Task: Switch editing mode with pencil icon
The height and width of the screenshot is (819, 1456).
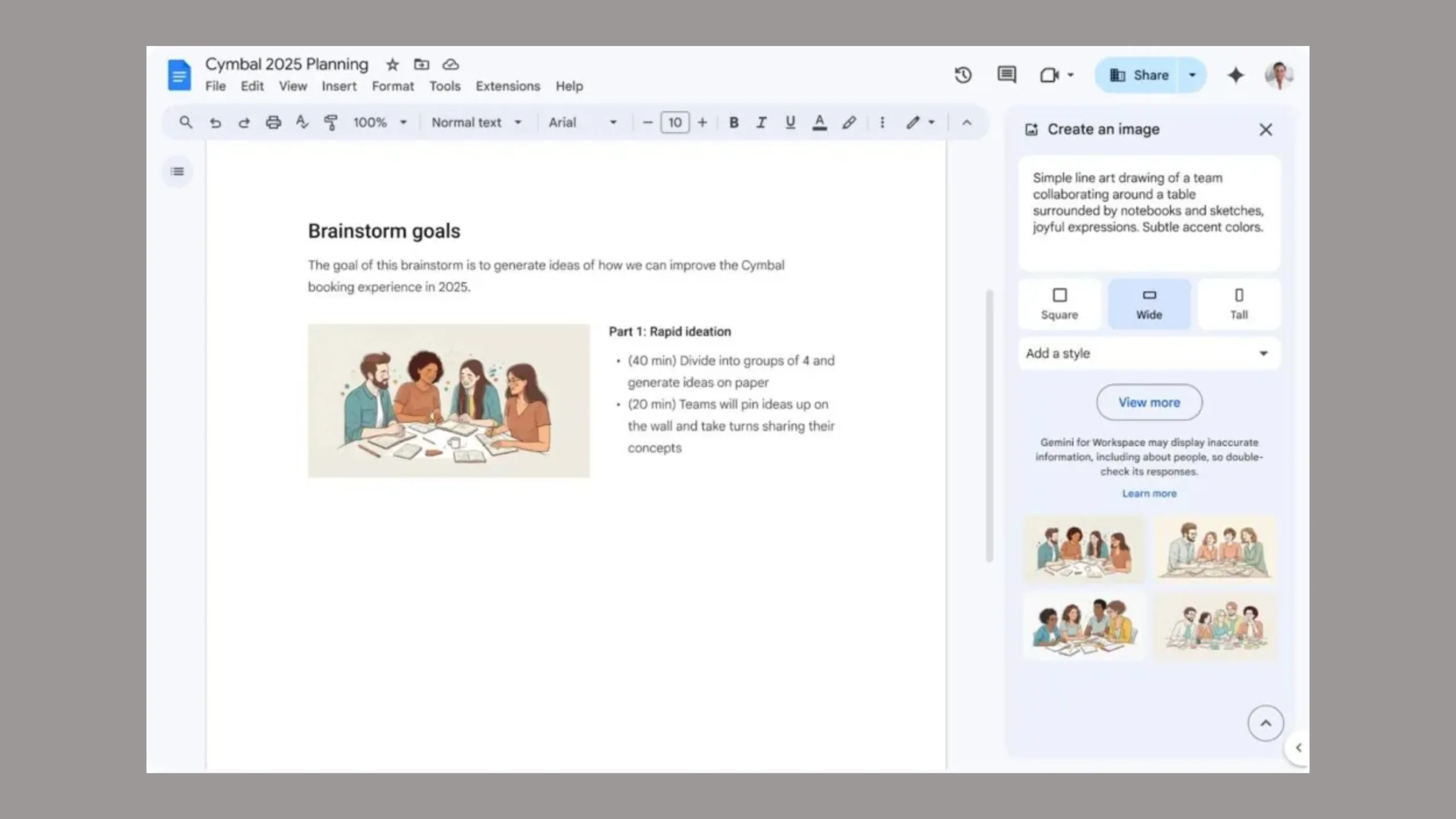Action: click(x=913, y=122)
